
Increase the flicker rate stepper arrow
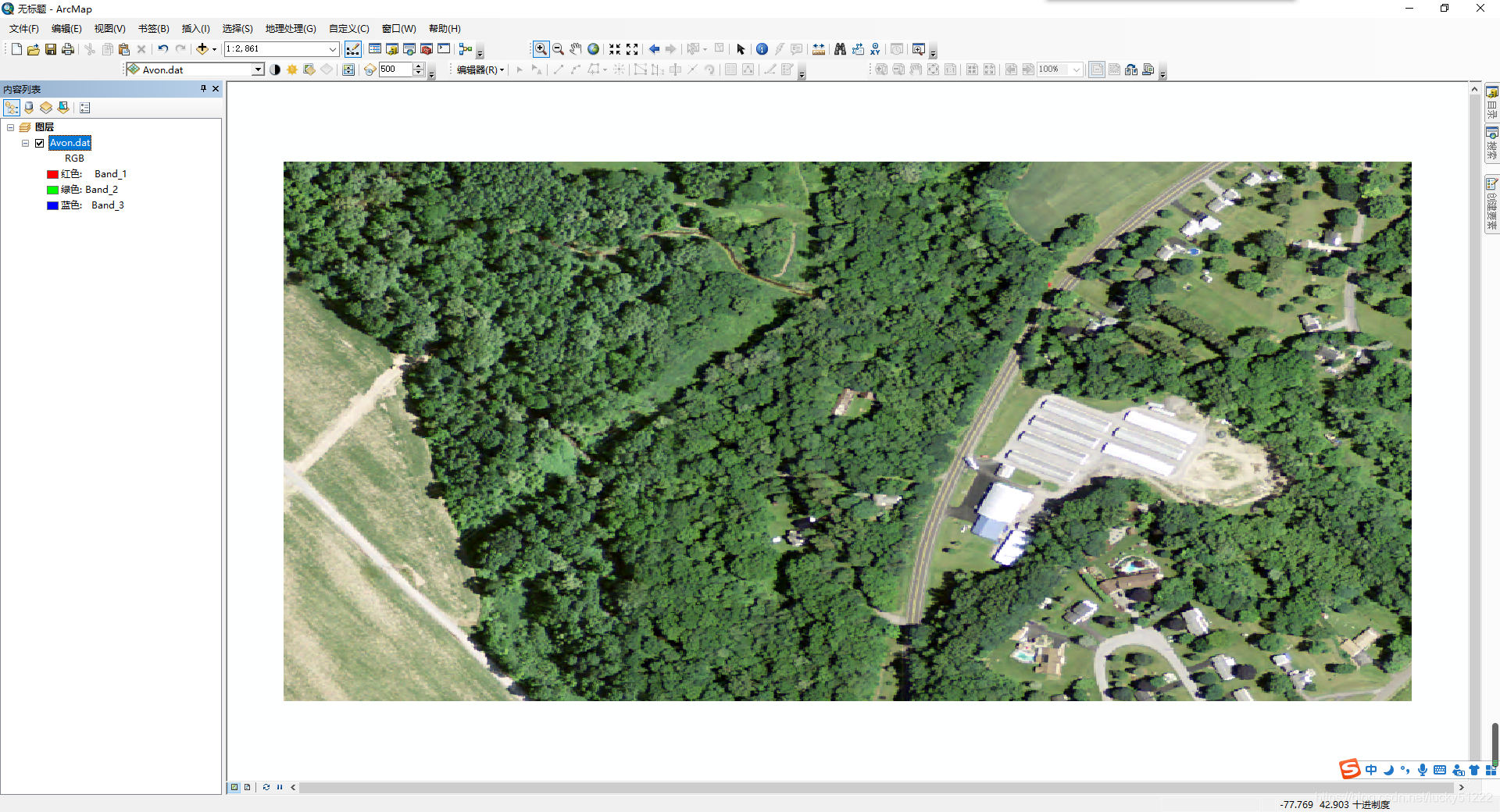(x=419, y=66)
